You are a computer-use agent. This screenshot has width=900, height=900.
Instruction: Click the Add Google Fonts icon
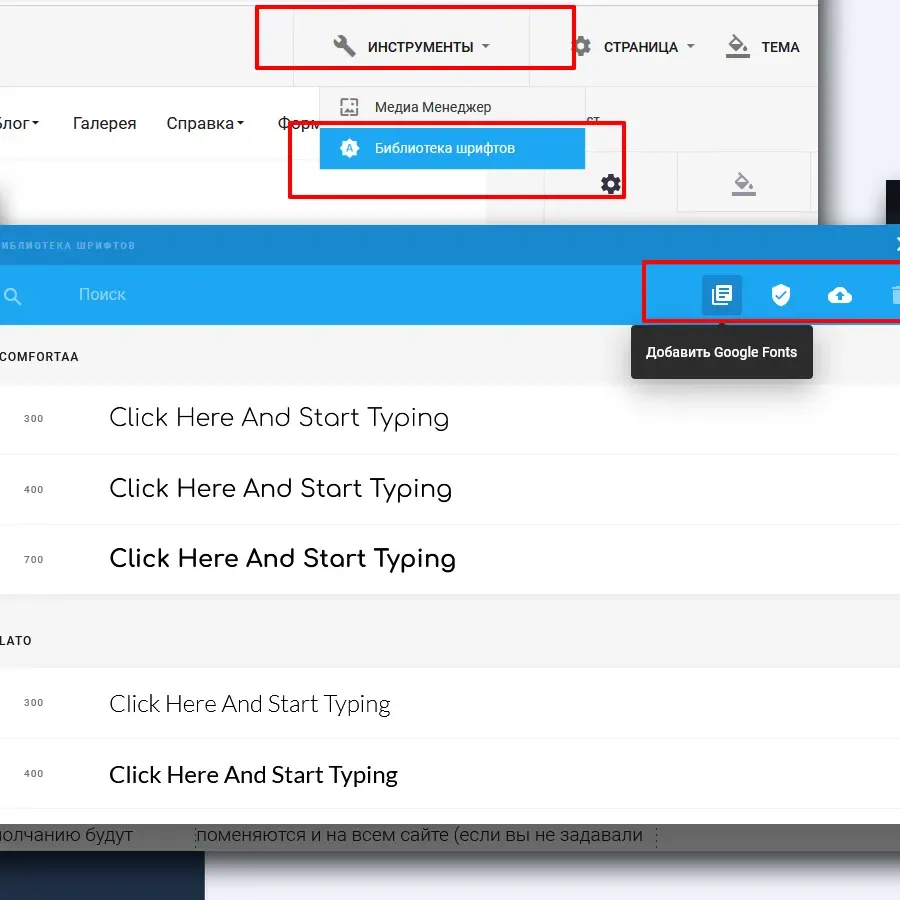pos(721,295)
